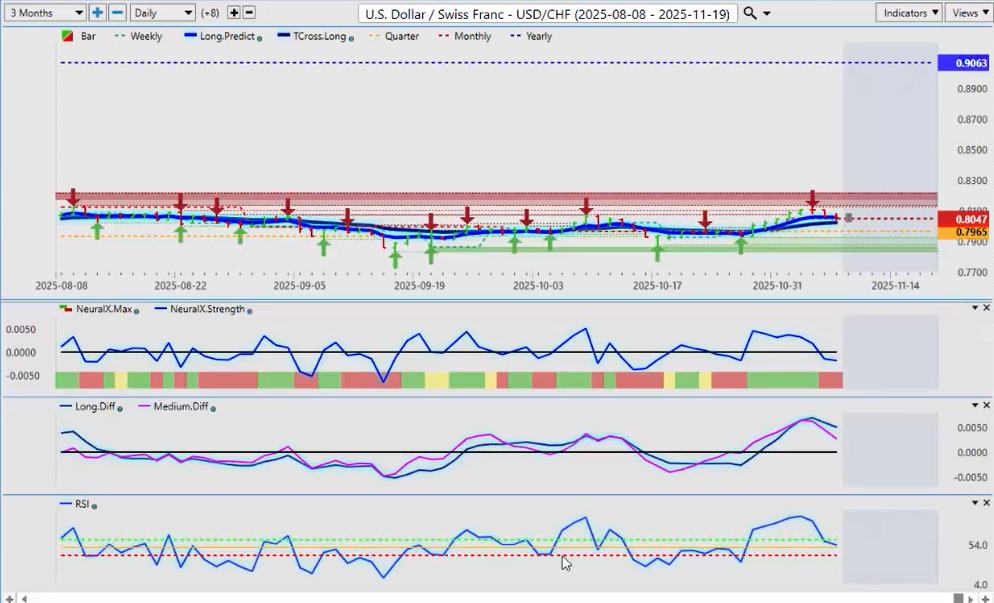The height and width of the screenshot is (603, 994).
Task: Click the blue minus time range button
Action: coord(117,13)
